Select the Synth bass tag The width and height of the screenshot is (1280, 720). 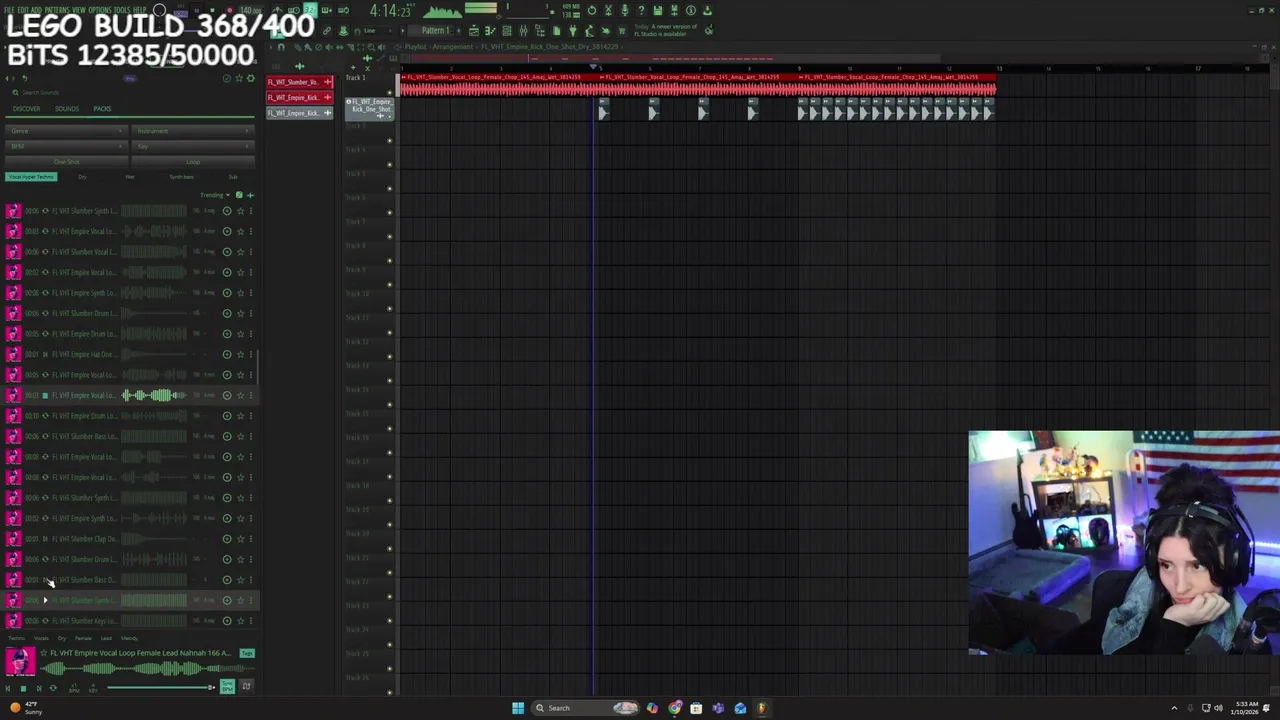[181, 177]
